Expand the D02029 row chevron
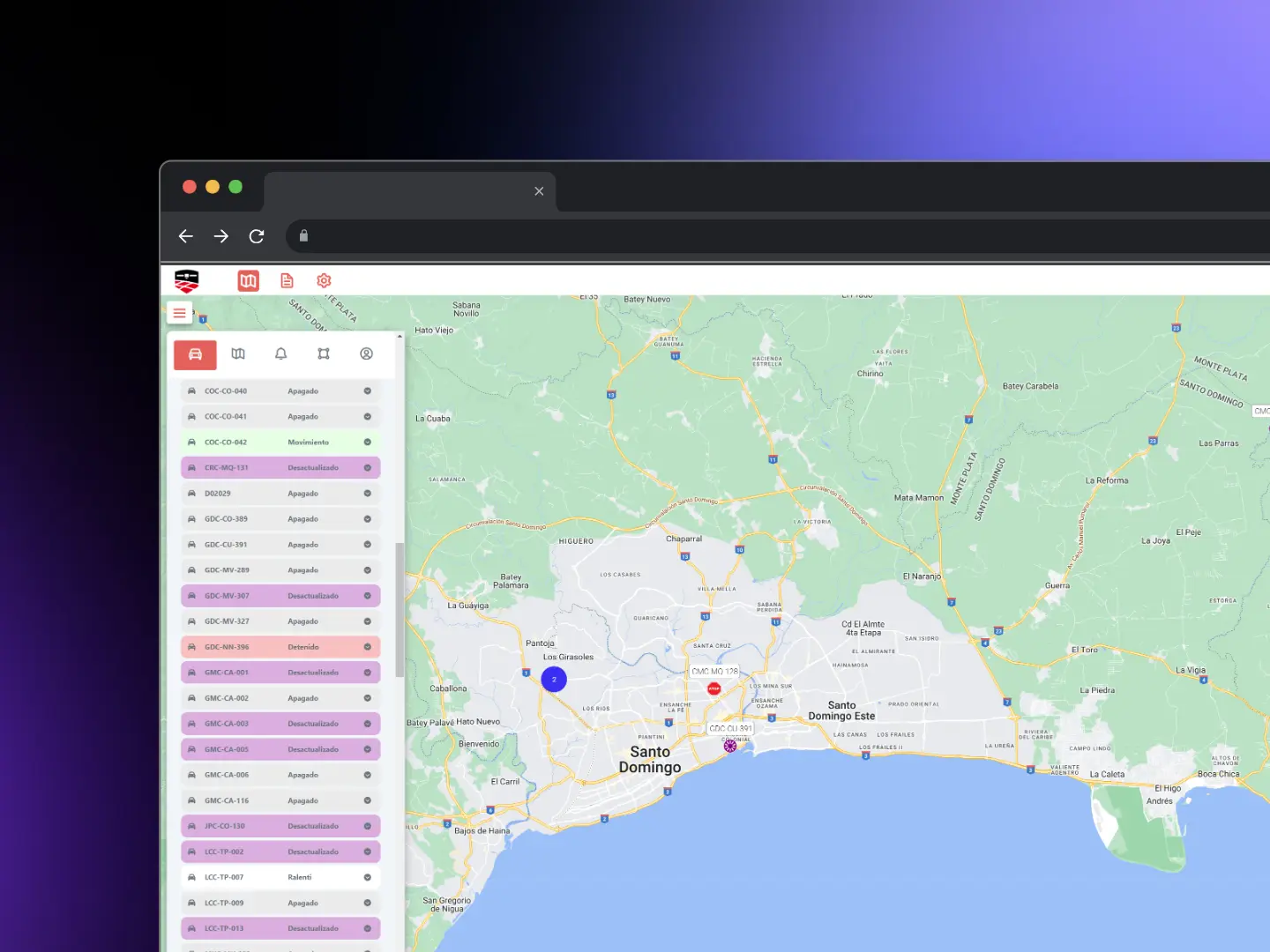1270x952 pixels. pyautogui.click(x=368, y=494)
